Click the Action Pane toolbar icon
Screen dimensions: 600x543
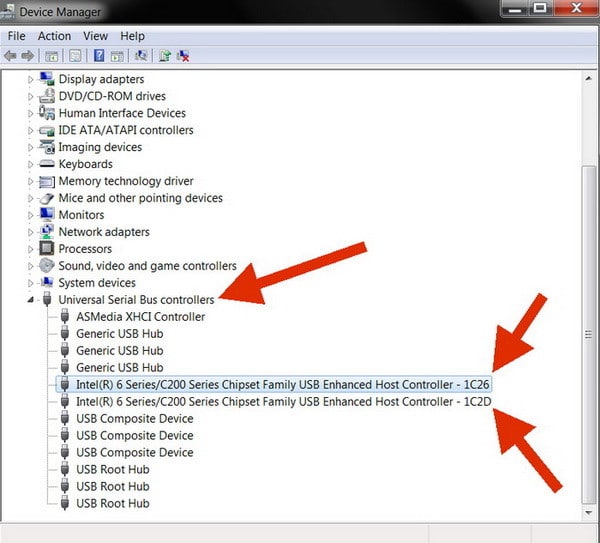click(117, 56)
